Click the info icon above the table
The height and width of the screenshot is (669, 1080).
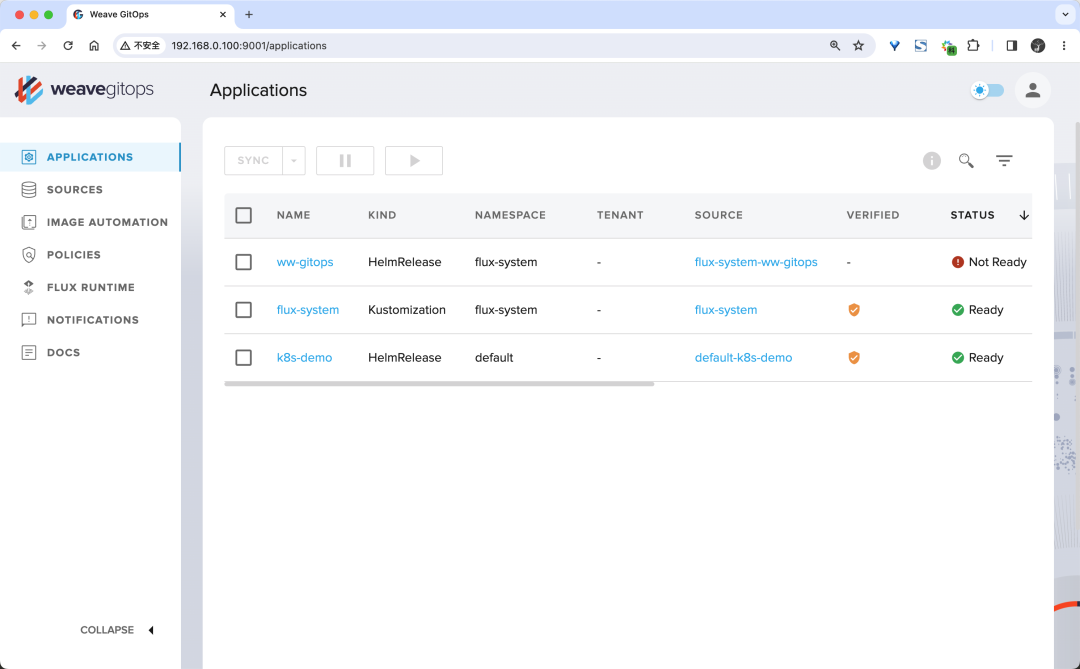932,161
